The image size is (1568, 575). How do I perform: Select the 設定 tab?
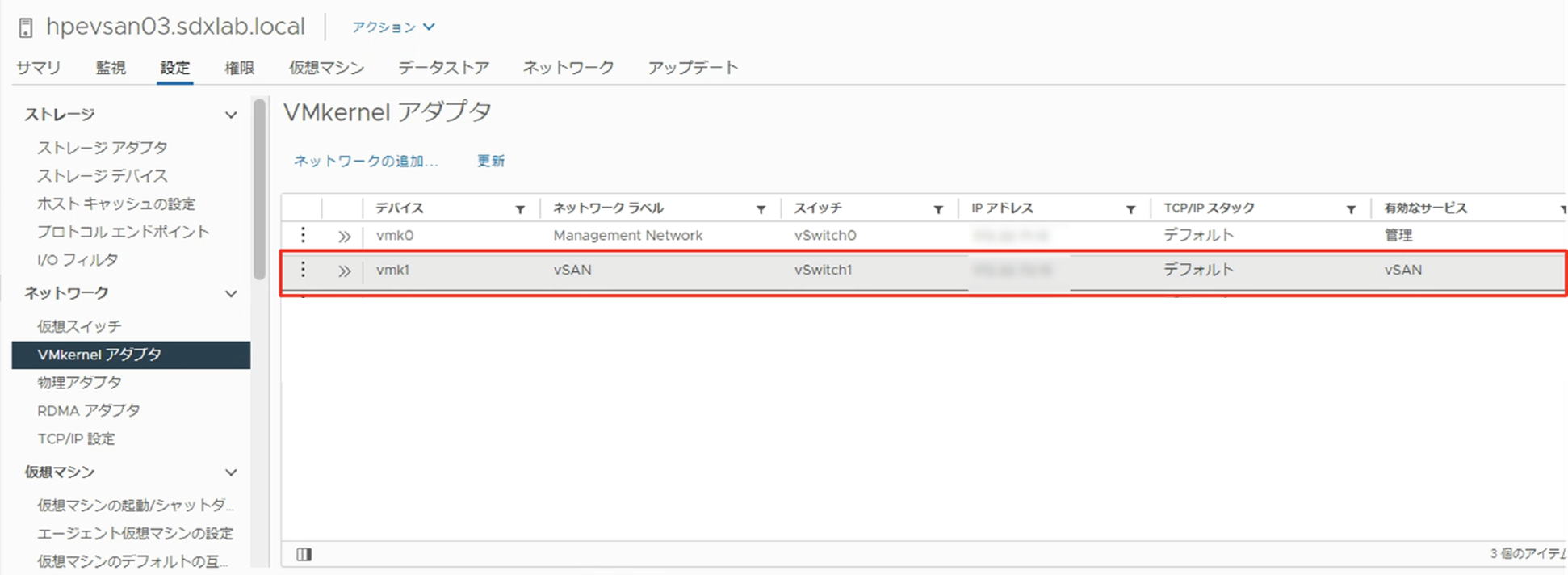[175, 68]
